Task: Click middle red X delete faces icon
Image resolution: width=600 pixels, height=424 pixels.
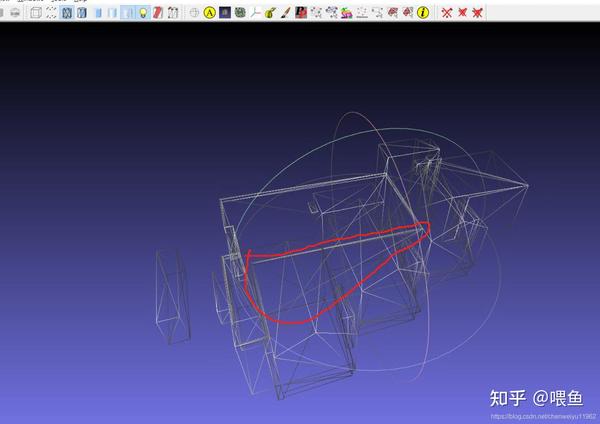Action: click(462, 13)
